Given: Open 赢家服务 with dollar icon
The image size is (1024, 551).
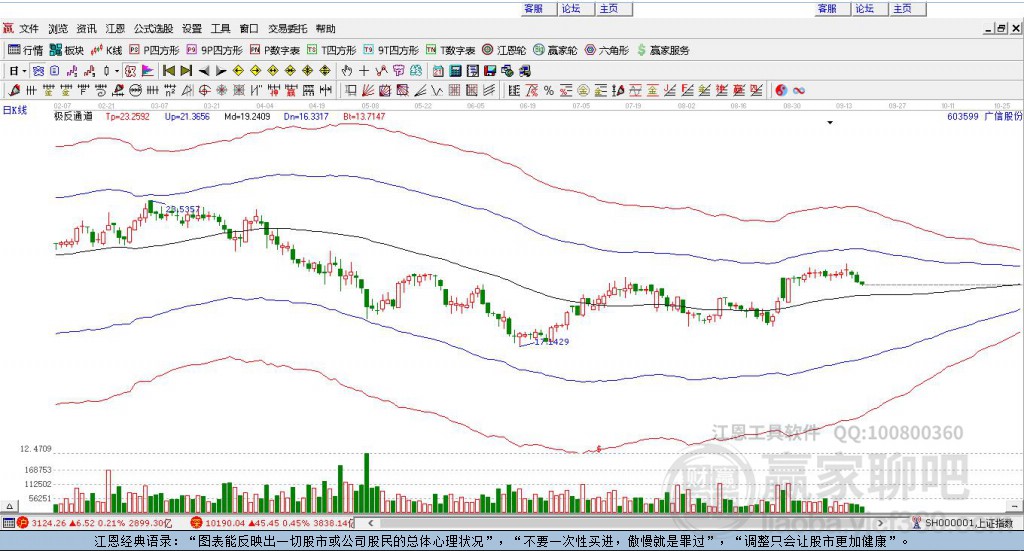Looking at the screenshot, I should pos(663,50).
